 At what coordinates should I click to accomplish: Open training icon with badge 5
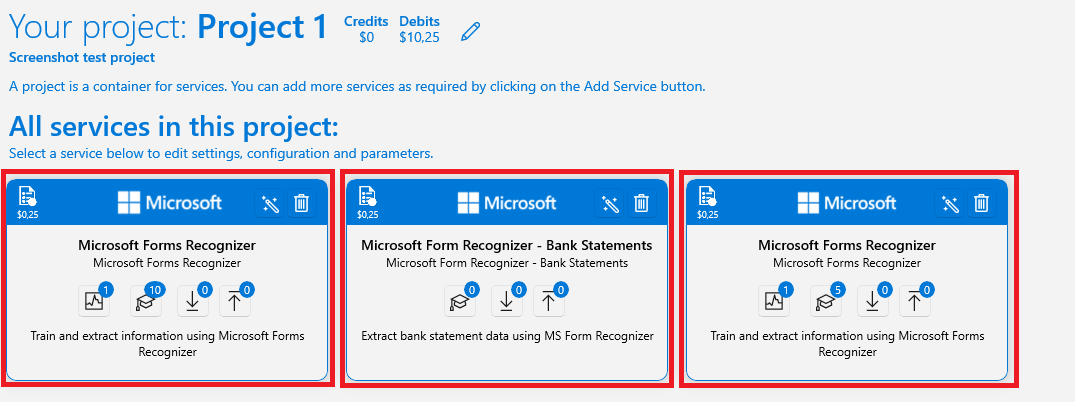[826, 301]
